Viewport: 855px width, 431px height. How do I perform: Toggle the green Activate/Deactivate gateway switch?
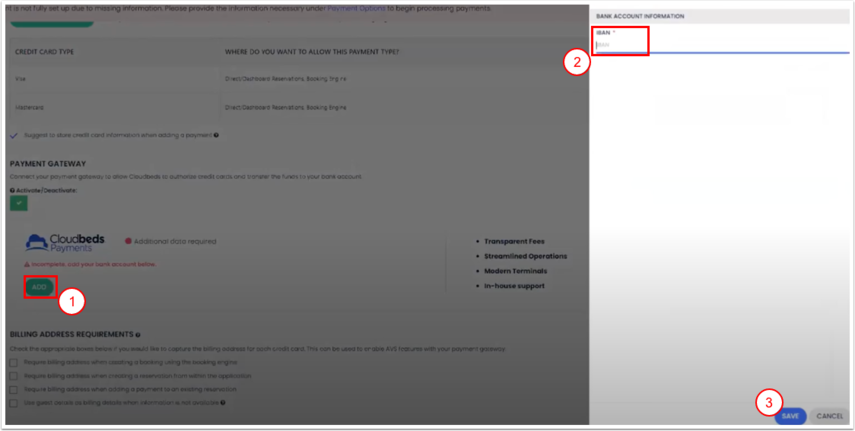pos(19,203)
